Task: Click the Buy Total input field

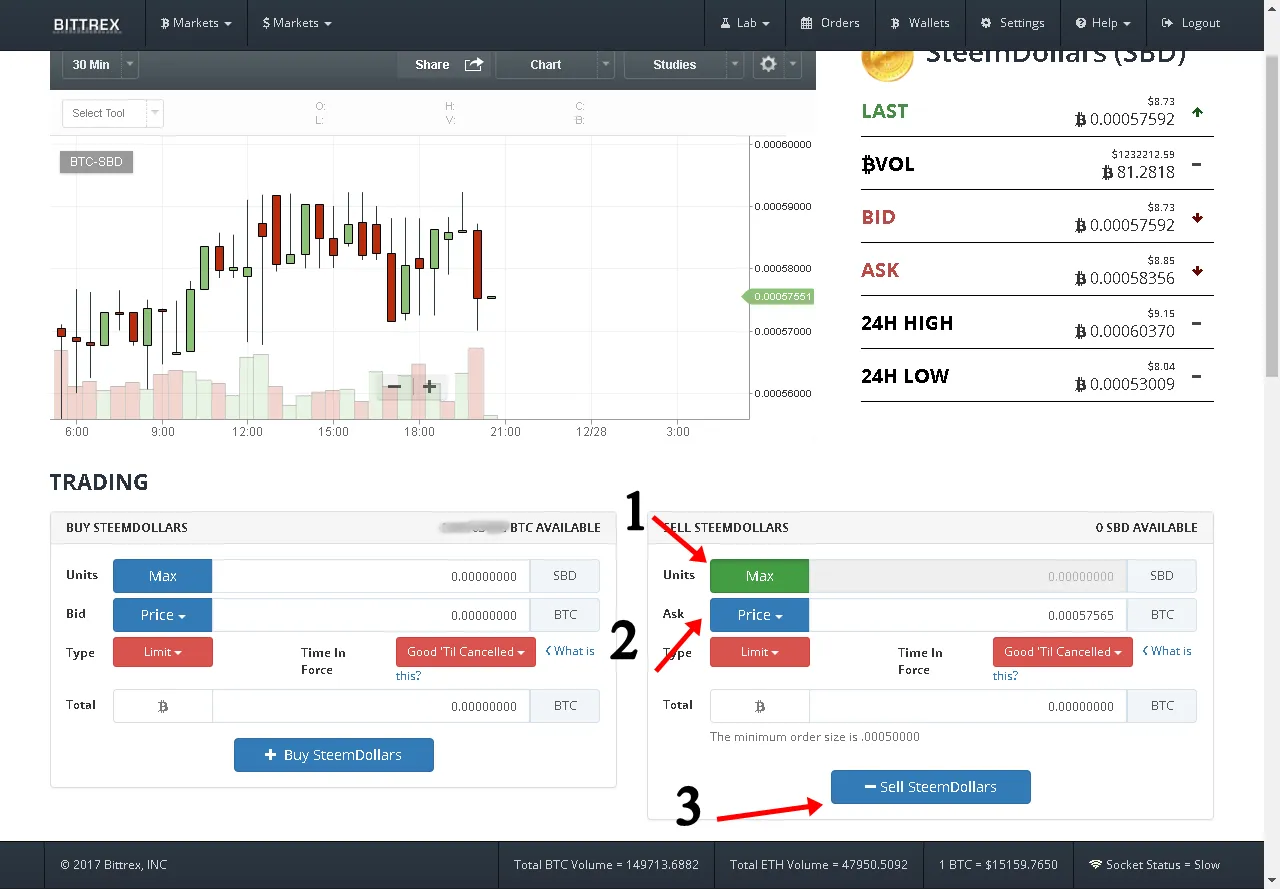Action: pyautogui.click(x=371, y=705)
